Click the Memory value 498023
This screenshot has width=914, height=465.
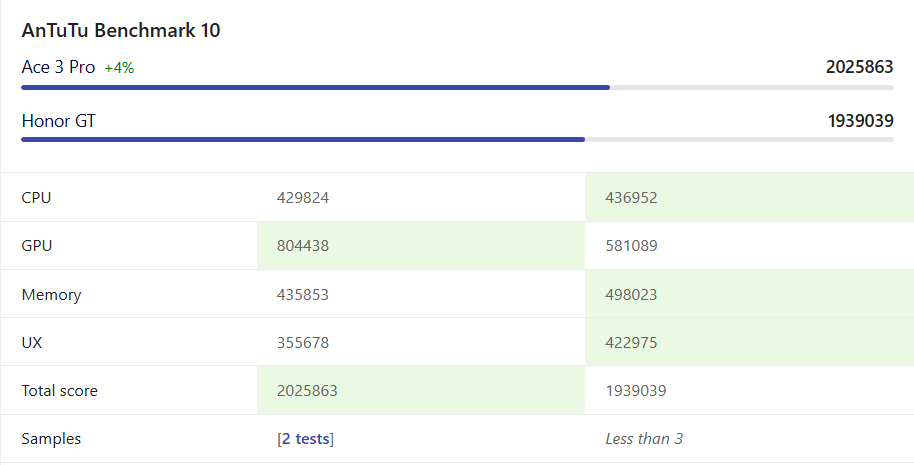click(x=631, y=294)
